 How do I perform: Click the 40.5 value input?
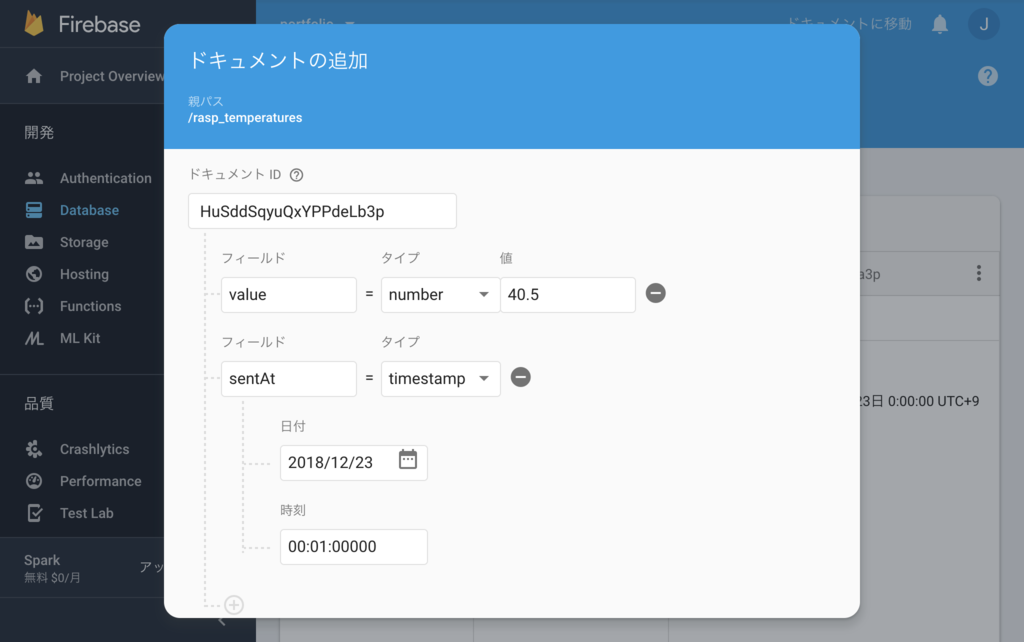click(x=568, y=295)
